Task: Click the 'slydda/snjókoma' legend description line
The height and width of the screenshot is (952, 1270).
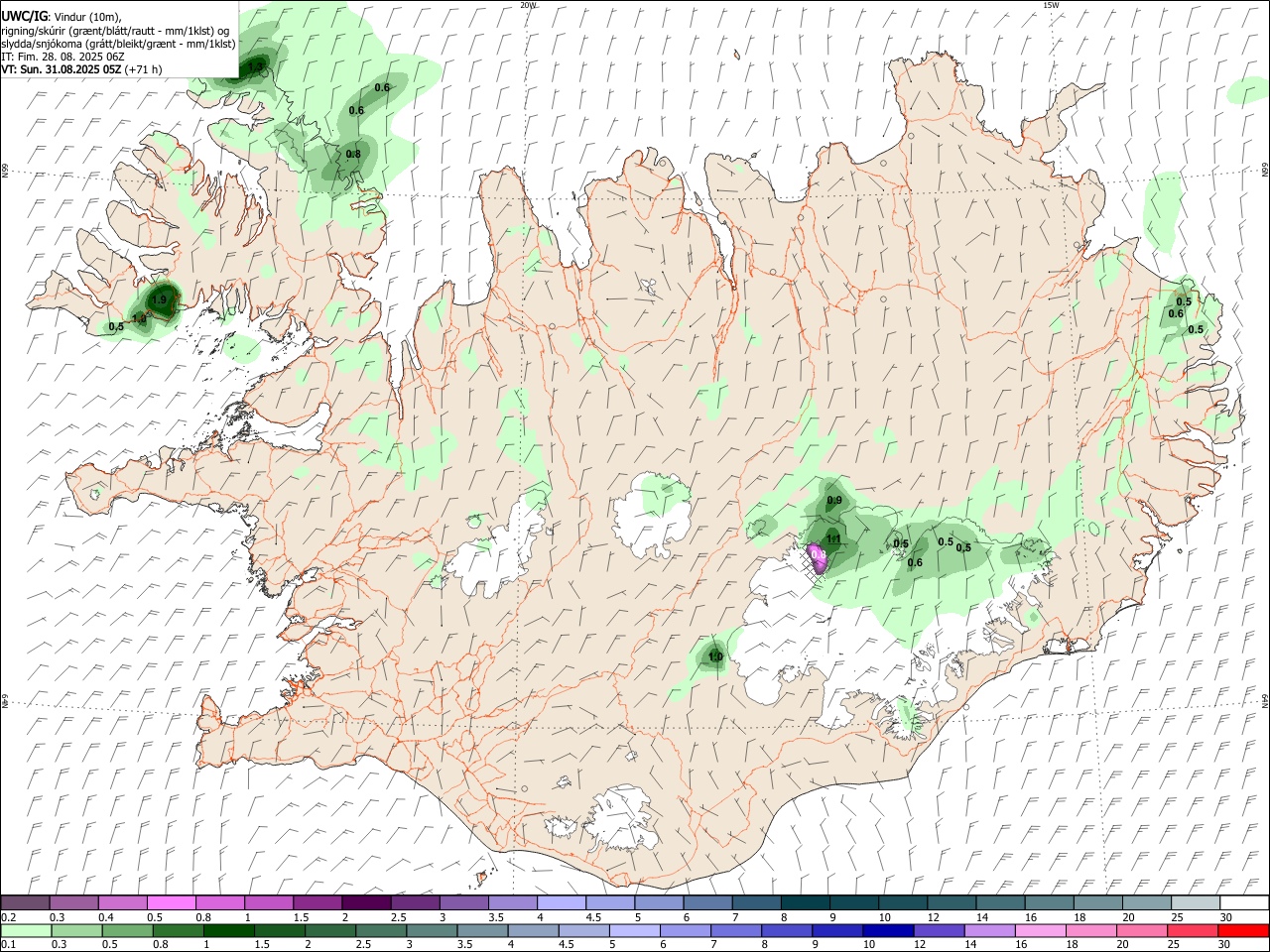Action: (118, 43)
